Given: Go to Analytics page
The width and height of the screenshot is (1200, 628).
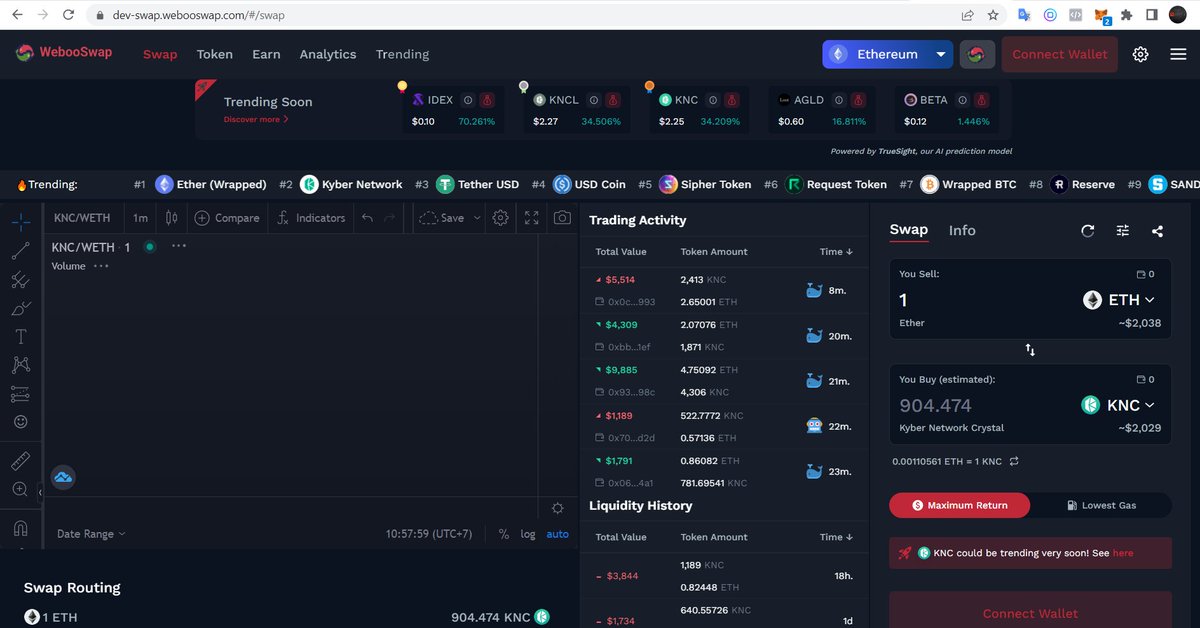Looking at the screenshot, I should click(328, 54).
